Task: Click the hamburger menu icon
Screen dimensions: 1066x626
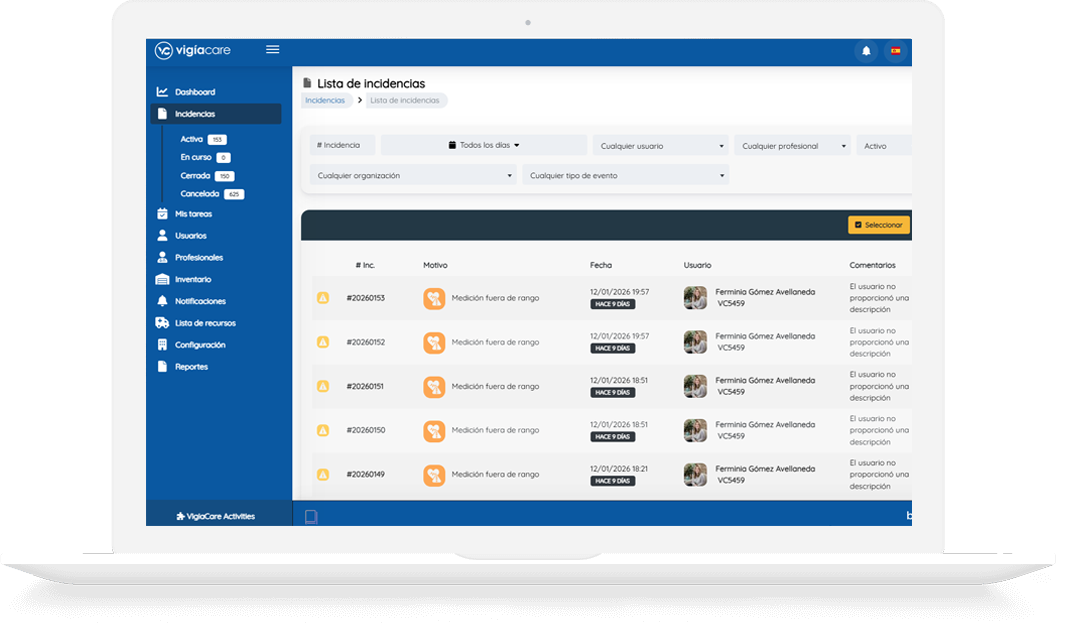Action: tap(272, 50)
